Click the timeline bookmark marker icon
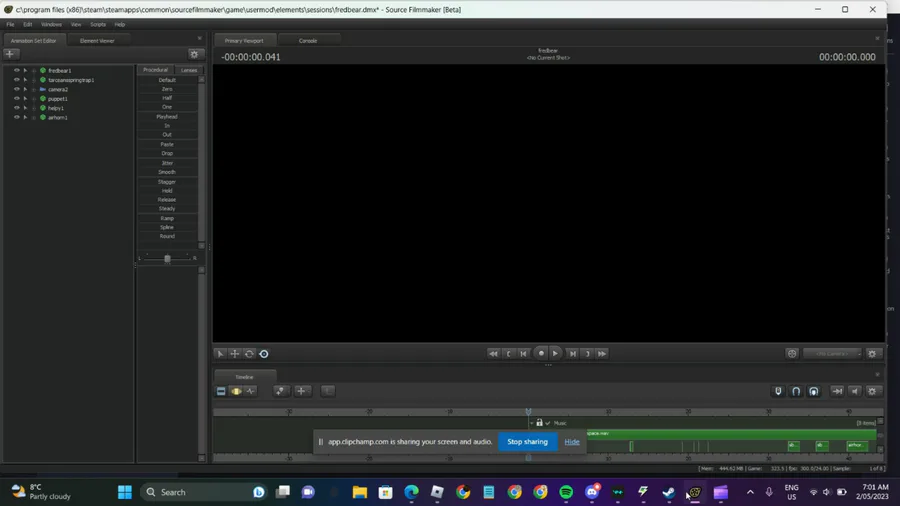This screenshot has height=506, width=900. [x=778, y=391]
